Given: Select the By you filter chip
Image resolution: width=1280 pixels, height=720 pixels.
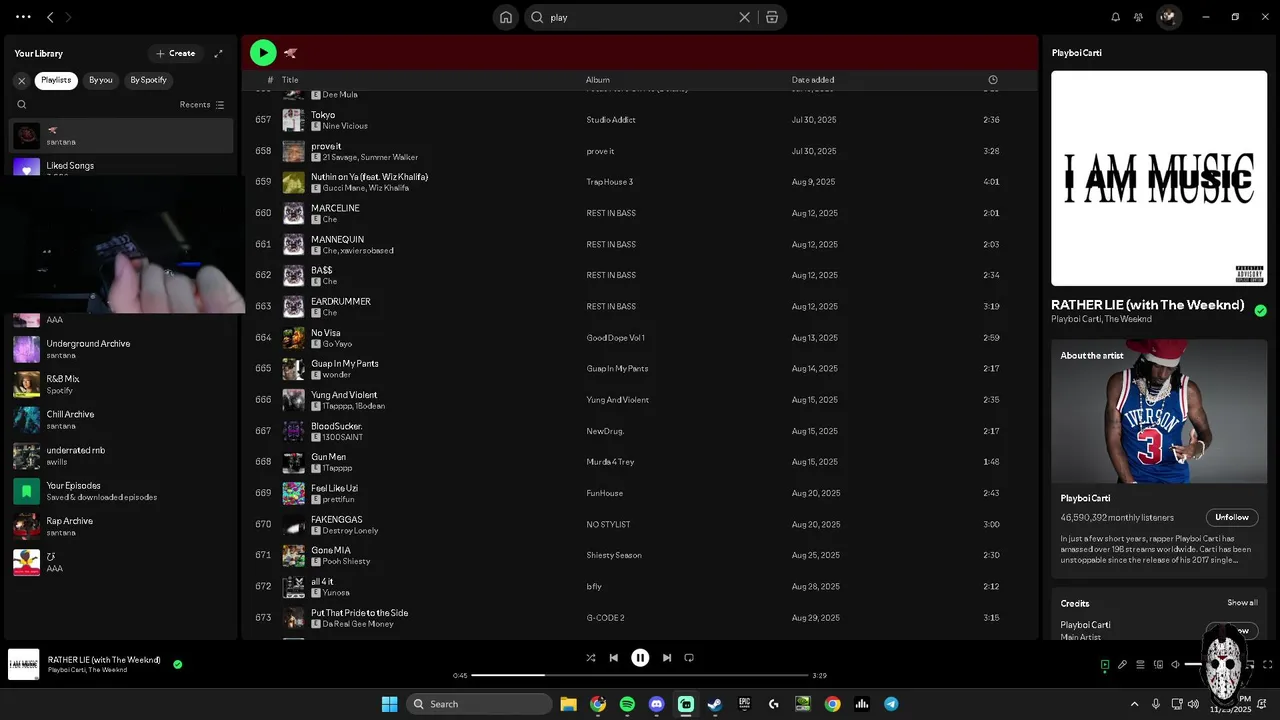Looking at the screenshot, I should [x=100, y=80].
